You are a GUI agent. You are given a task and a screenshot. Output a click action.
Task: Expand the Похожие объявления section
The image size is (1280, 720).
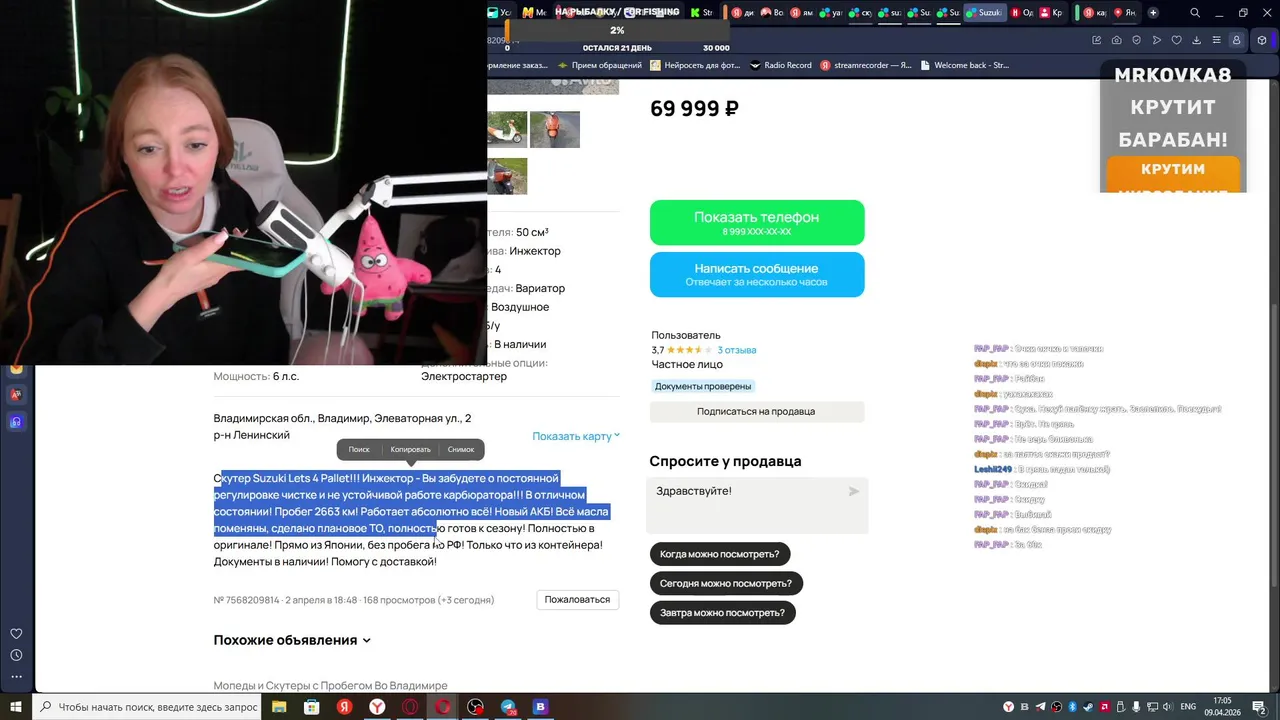pyautogui.click(x=292, y=640)
